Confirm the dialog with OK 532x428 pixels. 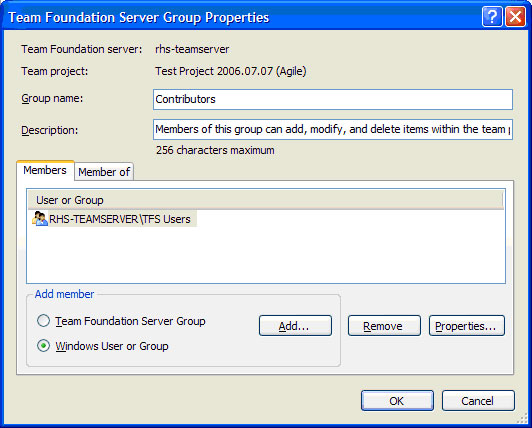click(397, 401)
